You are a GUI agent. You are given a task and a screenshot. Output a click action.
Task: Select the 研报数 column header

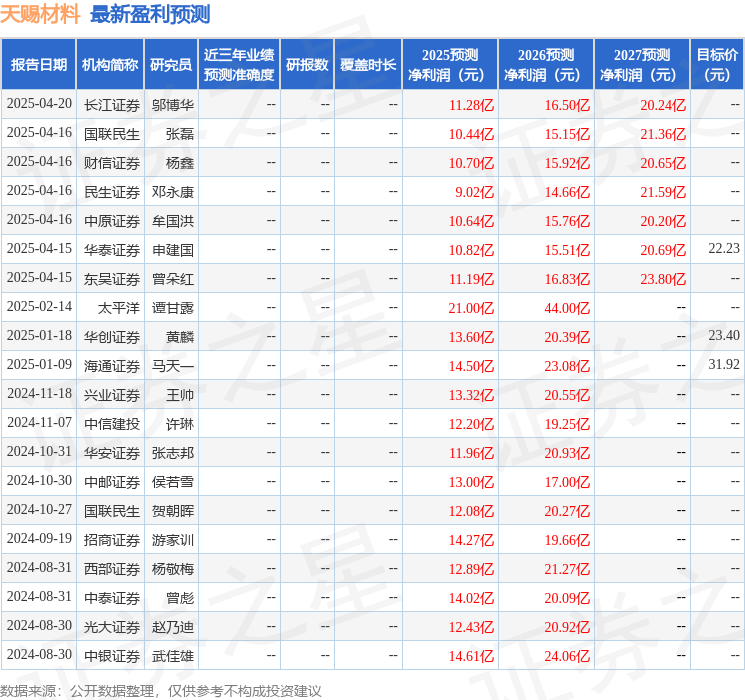tap(307, 65)
